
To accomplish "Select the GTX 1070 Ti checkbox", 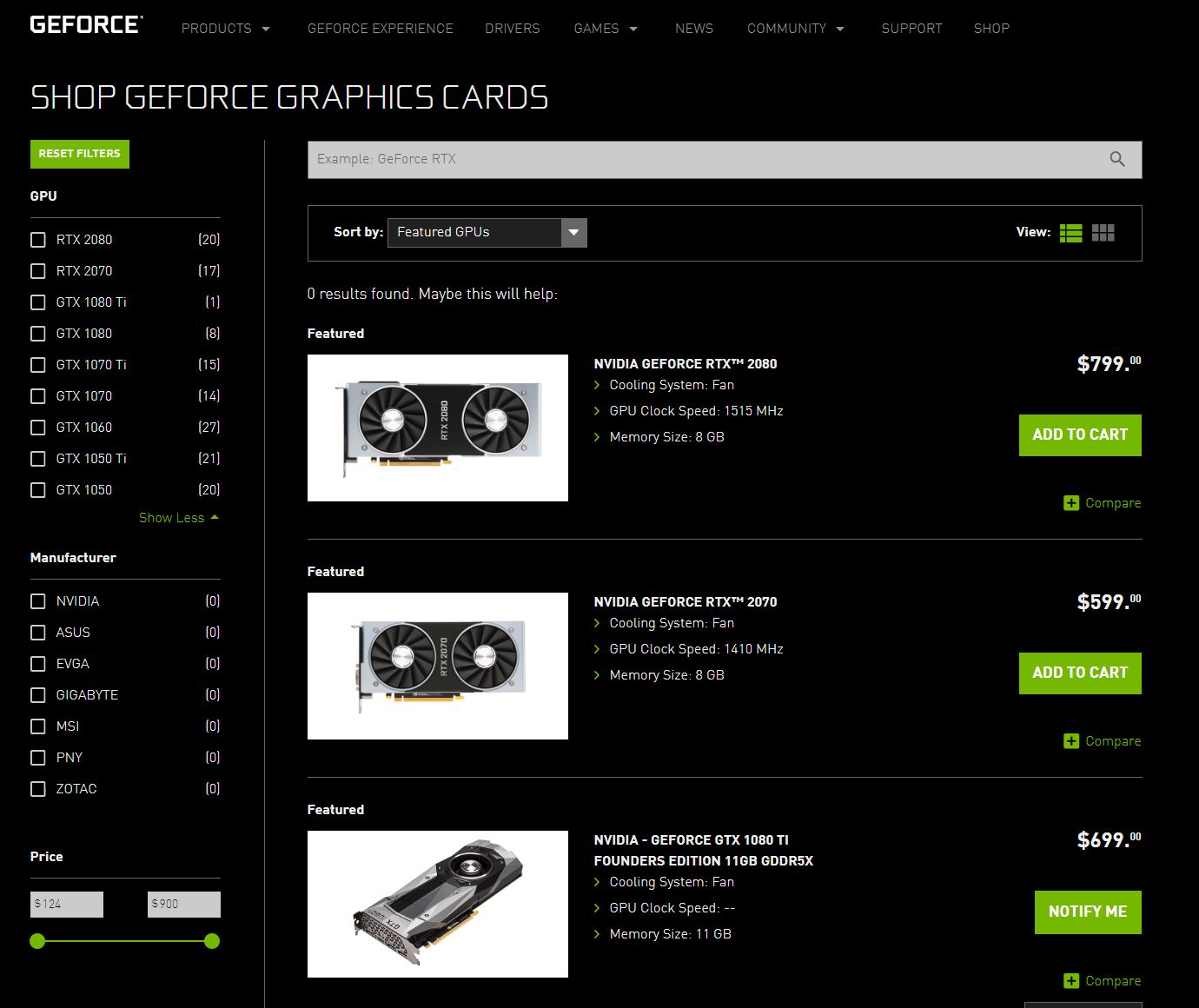I will click(38, 365).
